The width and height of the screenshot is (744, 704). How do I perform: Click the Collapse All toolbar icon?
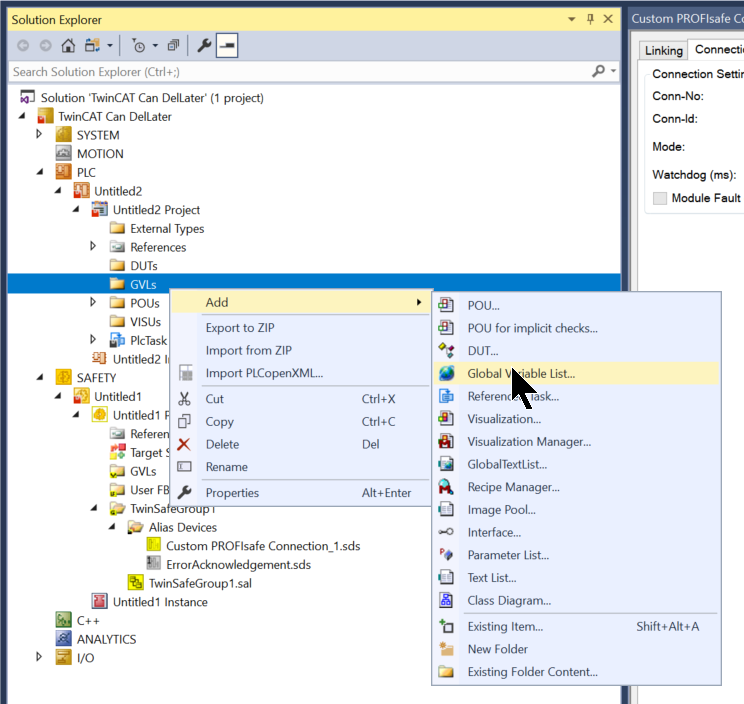coord(173,46)
